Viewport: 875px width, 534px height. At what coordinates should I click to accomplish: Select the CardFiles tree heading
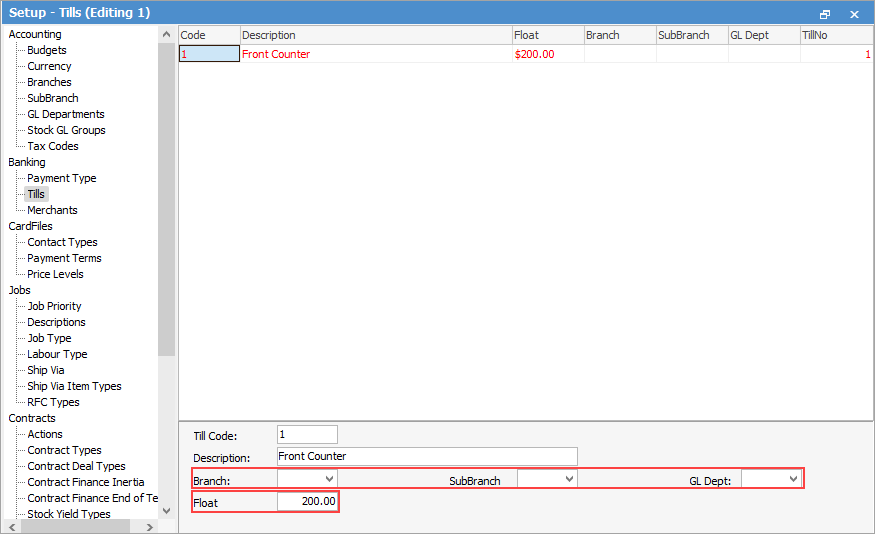click(x=30, y=227)
